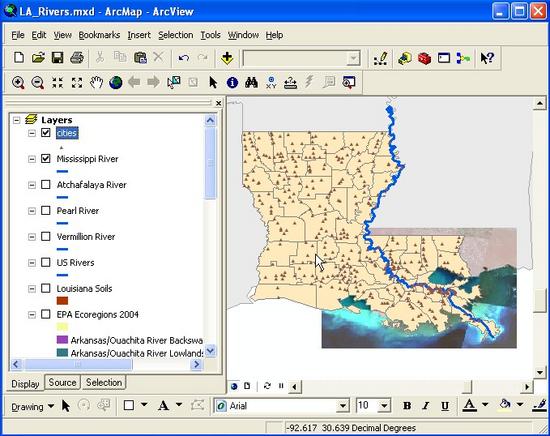
Task: Apply Italic text formatting
Action: tap(426, 406)
